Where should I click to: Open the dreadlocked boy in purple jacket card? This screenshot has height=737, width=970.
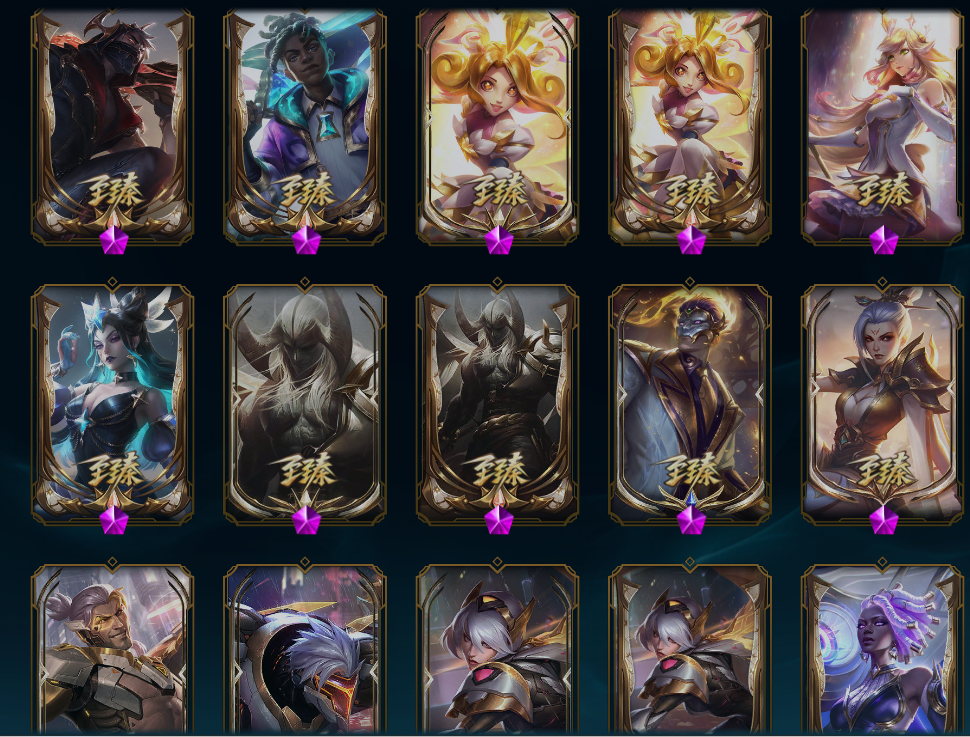pyautogui.click(x=305, y=126)
